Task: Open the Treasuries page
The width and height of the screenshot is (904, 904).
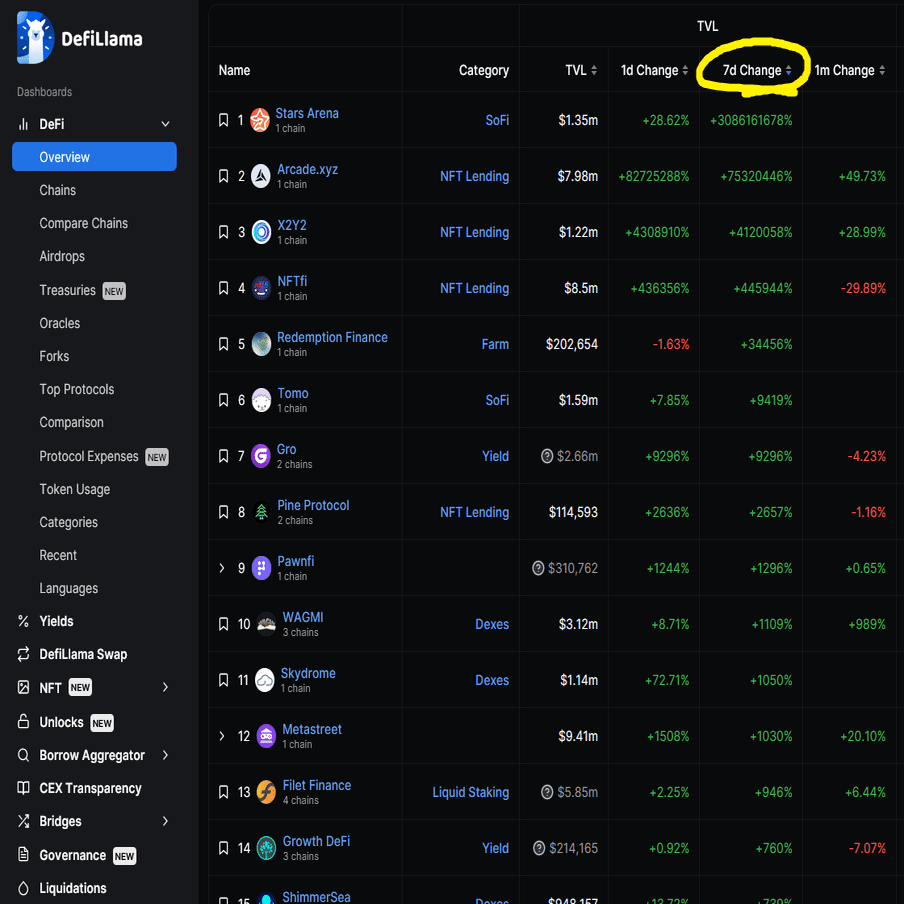Action: pos(67,290)
